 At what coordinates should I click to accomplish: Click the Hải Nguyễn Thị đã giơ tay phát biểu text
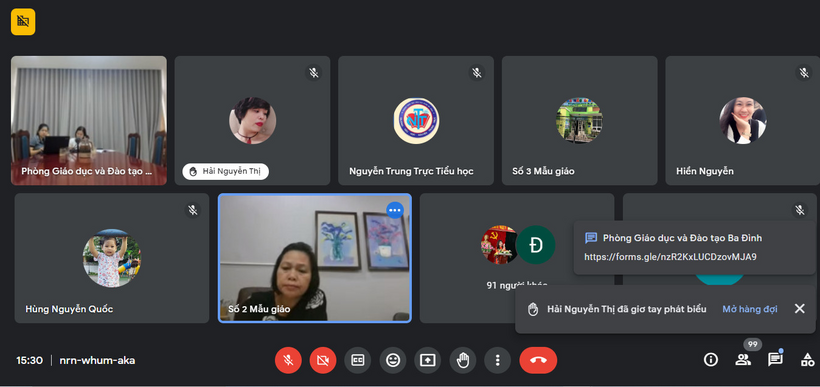pos(627,309)
